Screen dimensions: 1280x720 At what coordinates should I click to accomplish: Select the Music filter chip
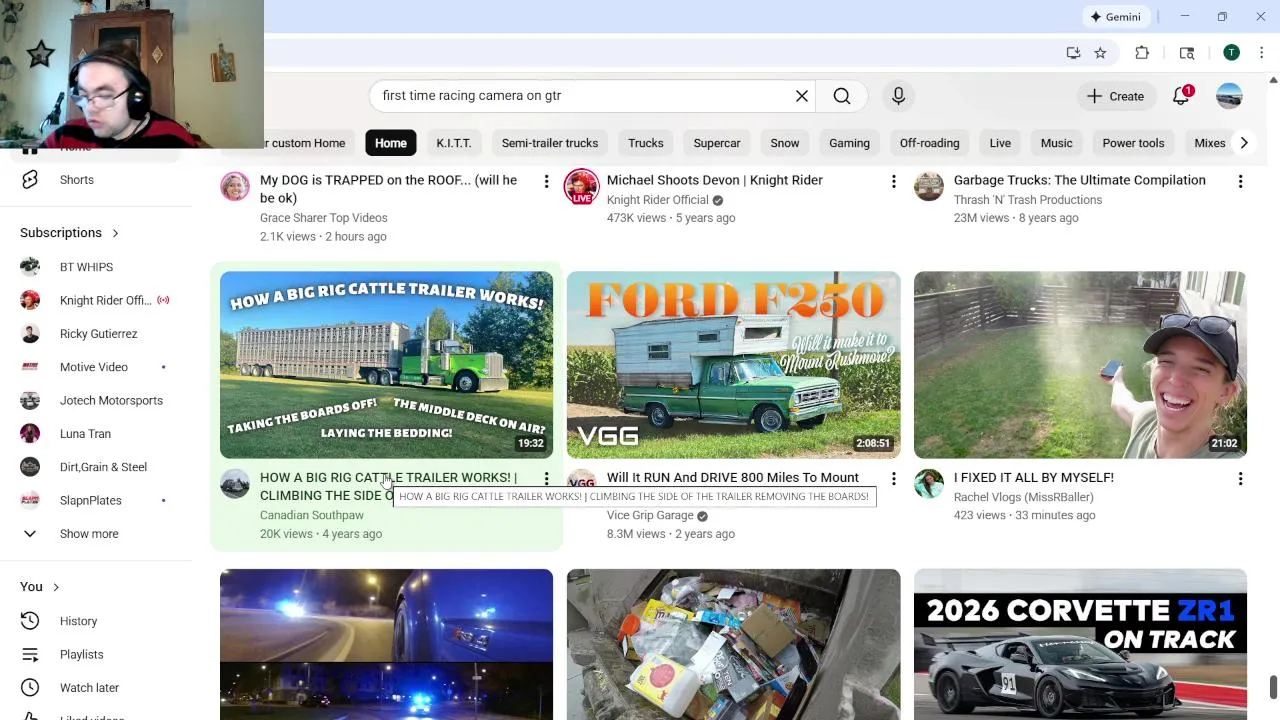click(1056, 143)
